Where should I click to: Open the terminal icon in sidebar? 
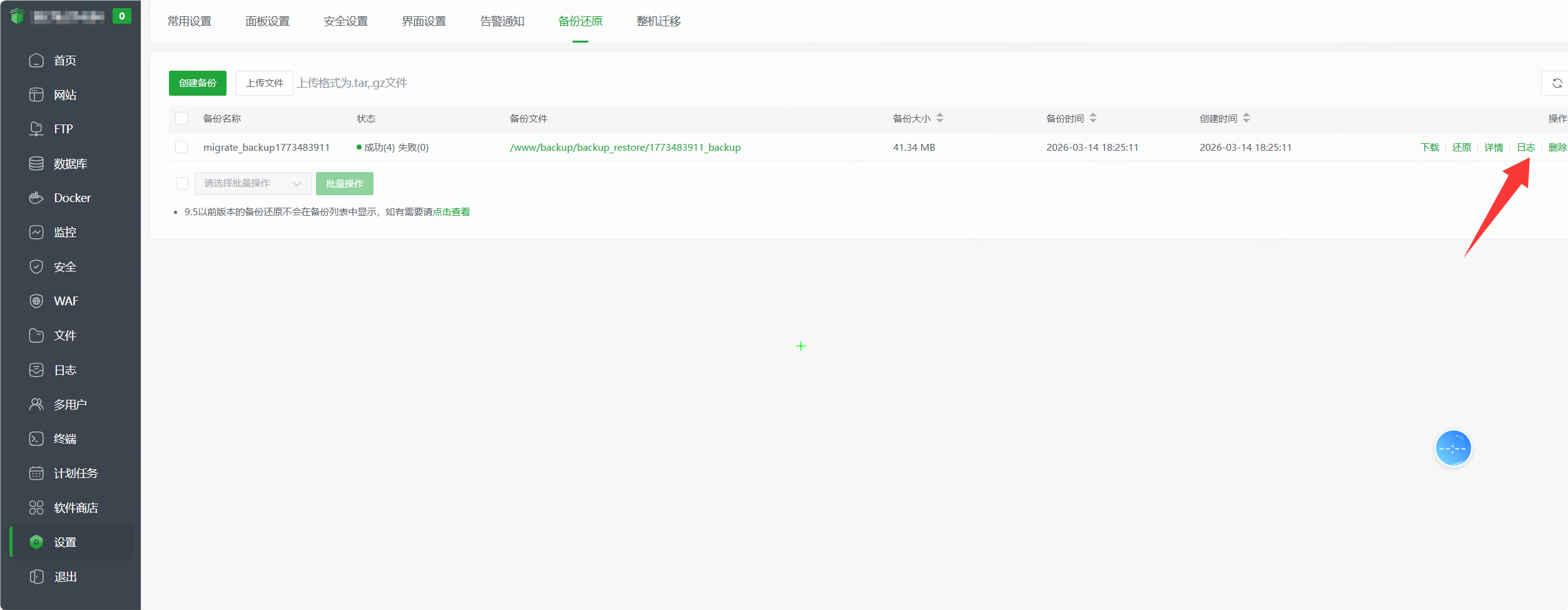(36, 439)
